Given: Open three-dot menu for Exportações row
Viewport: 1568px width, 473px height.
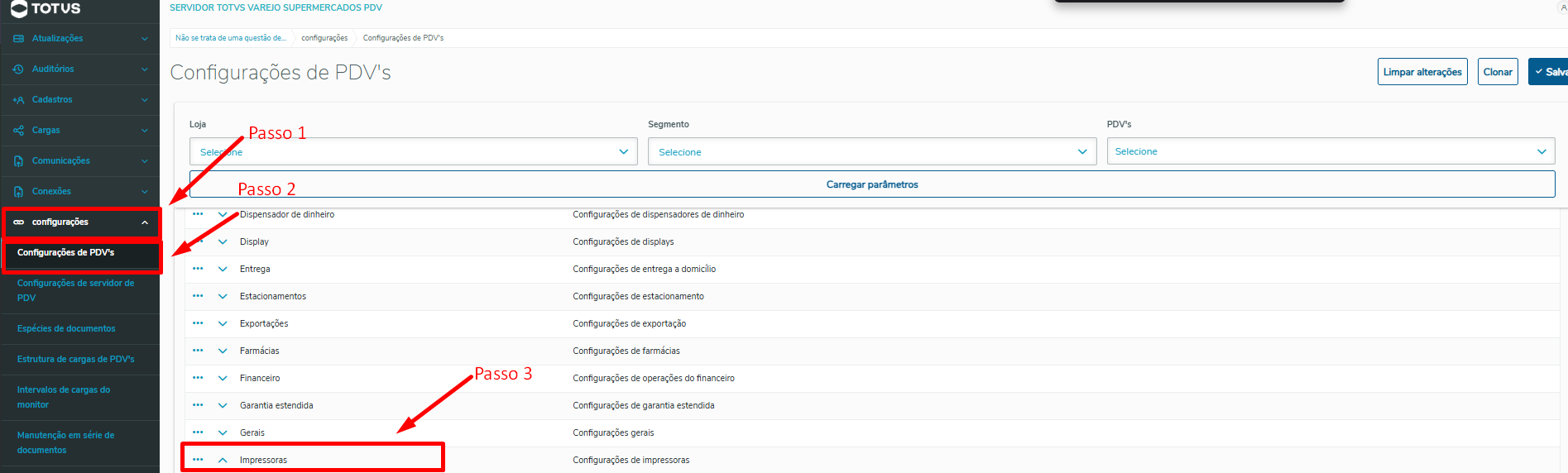Looking at the screenshot, I should (198, 322).
